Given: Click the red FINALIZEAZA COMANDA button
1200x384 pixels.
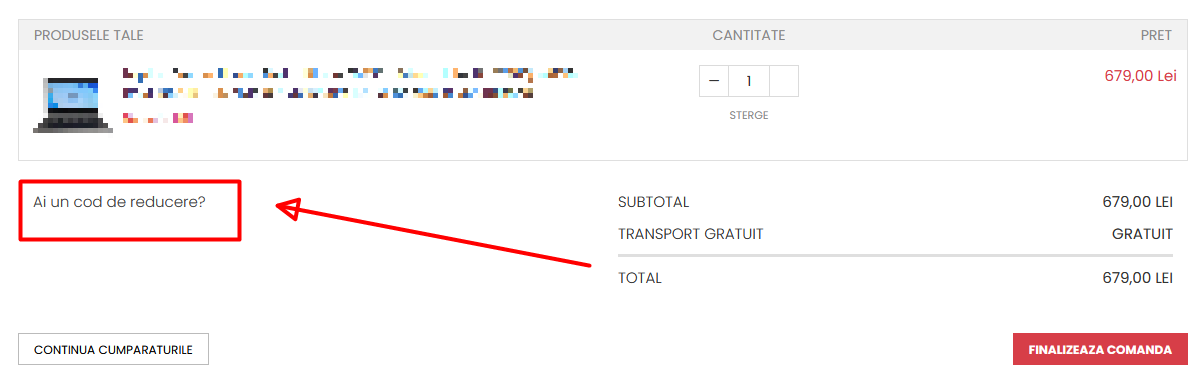Looking at the screenshot, I should tap(1100, 350).
